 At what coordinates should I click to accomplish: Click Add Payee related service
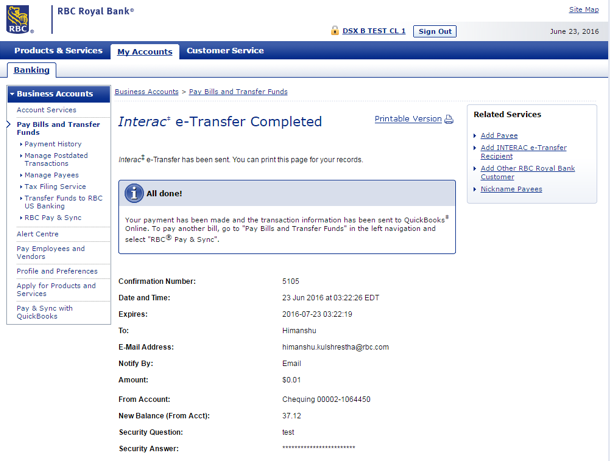click(x=499, y=135)
